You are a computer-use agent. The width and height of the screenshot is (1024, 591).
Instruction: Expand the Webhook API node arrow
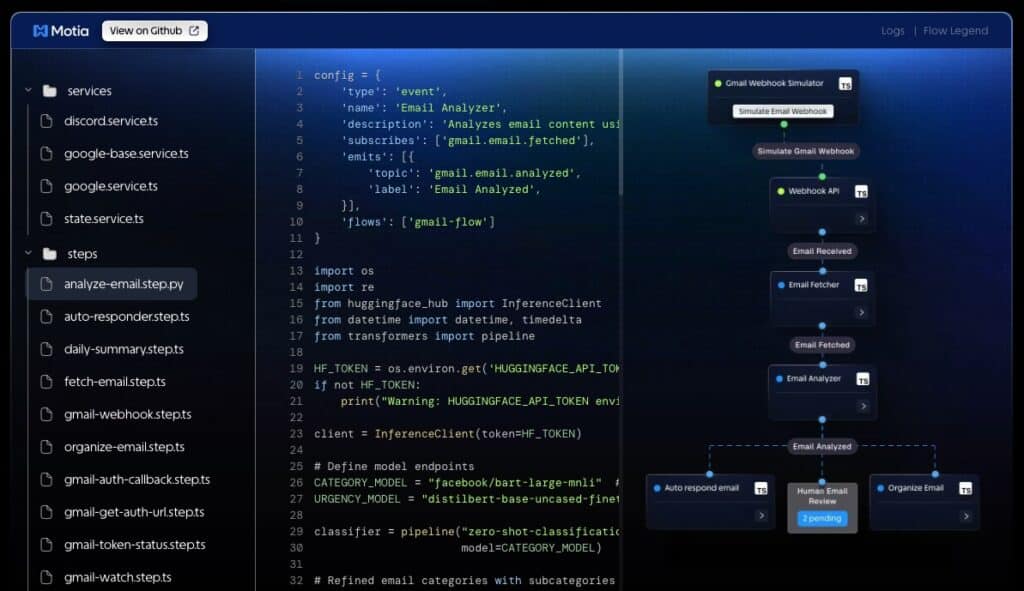pos(861,218)
